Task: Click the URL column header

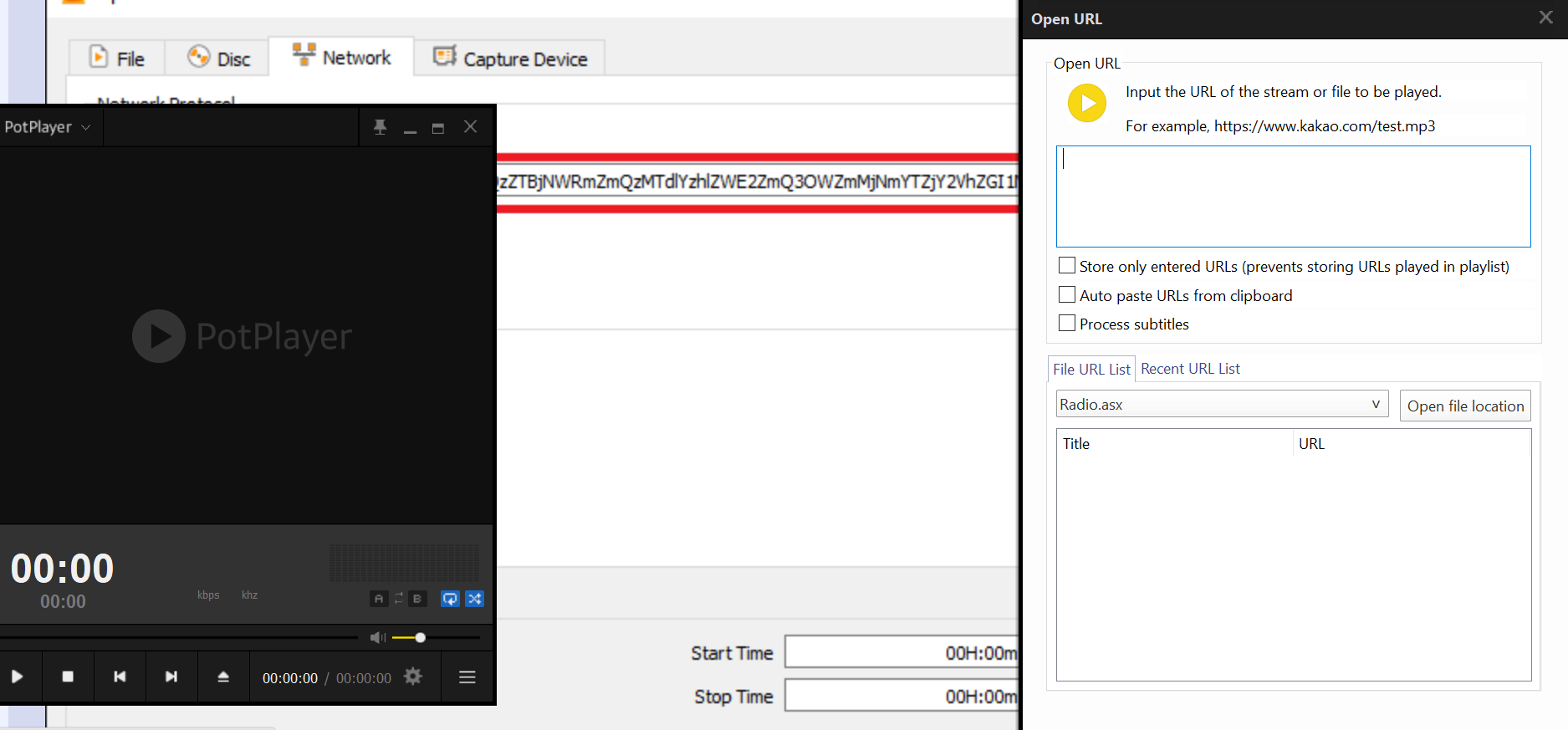Action: point(1412,444)
